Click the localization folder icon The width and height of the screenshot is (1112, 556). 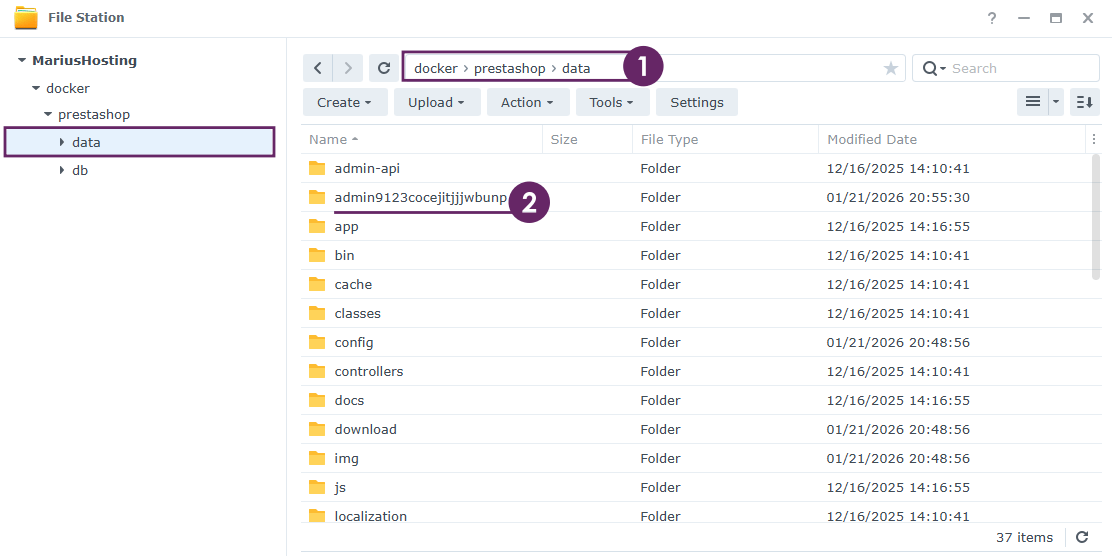pyautogui.click(x=316, y=516)
